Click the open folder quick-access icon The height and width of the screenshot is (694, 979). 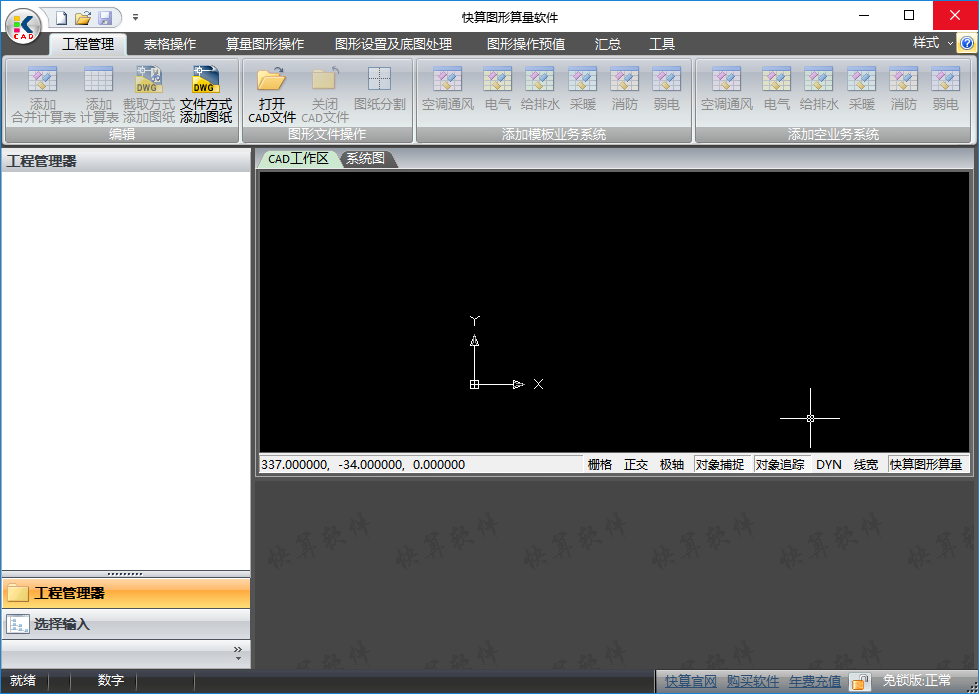[x=83, y=18]
